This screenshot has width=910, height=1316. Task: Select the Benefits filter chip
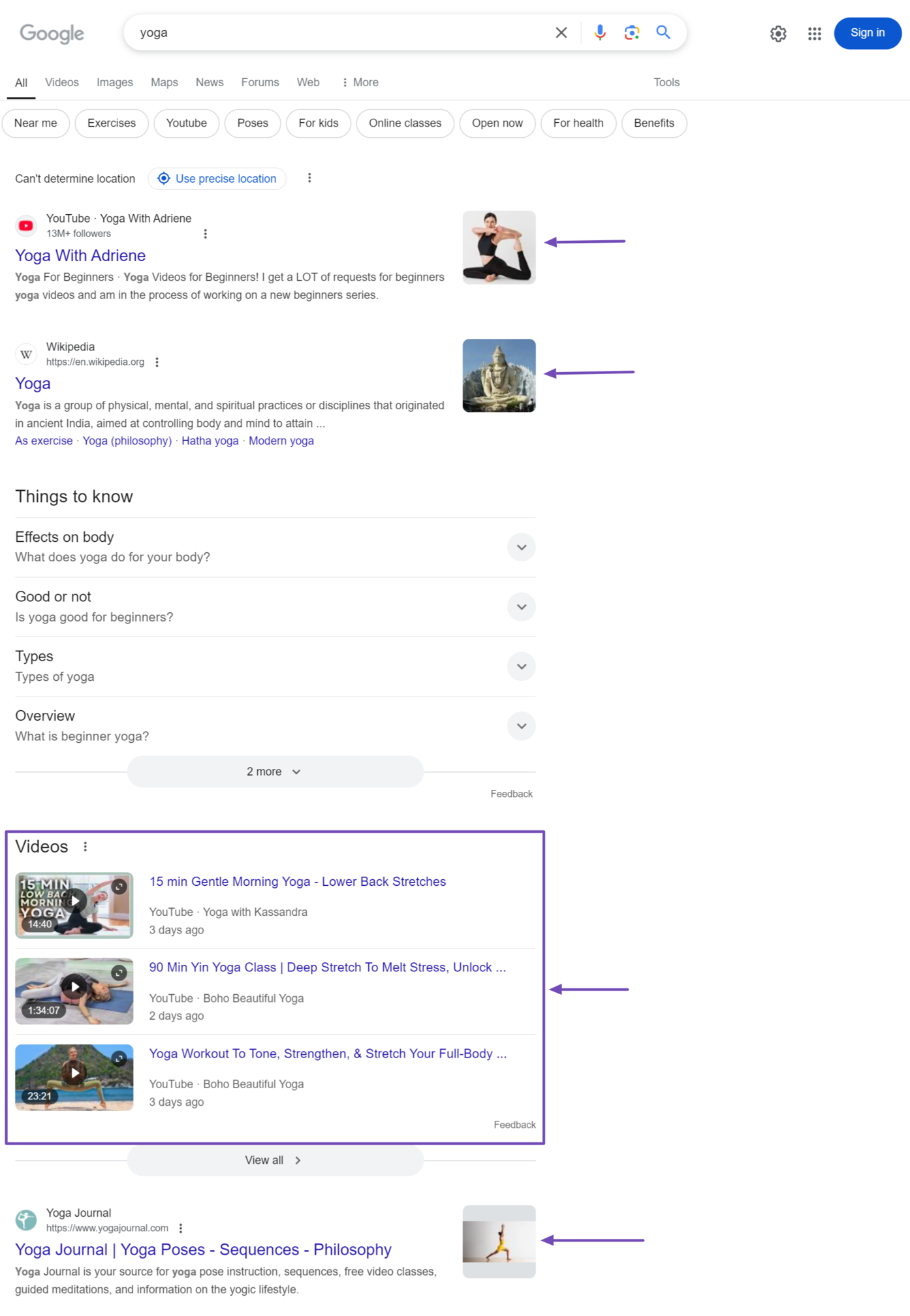coord(654,123)
